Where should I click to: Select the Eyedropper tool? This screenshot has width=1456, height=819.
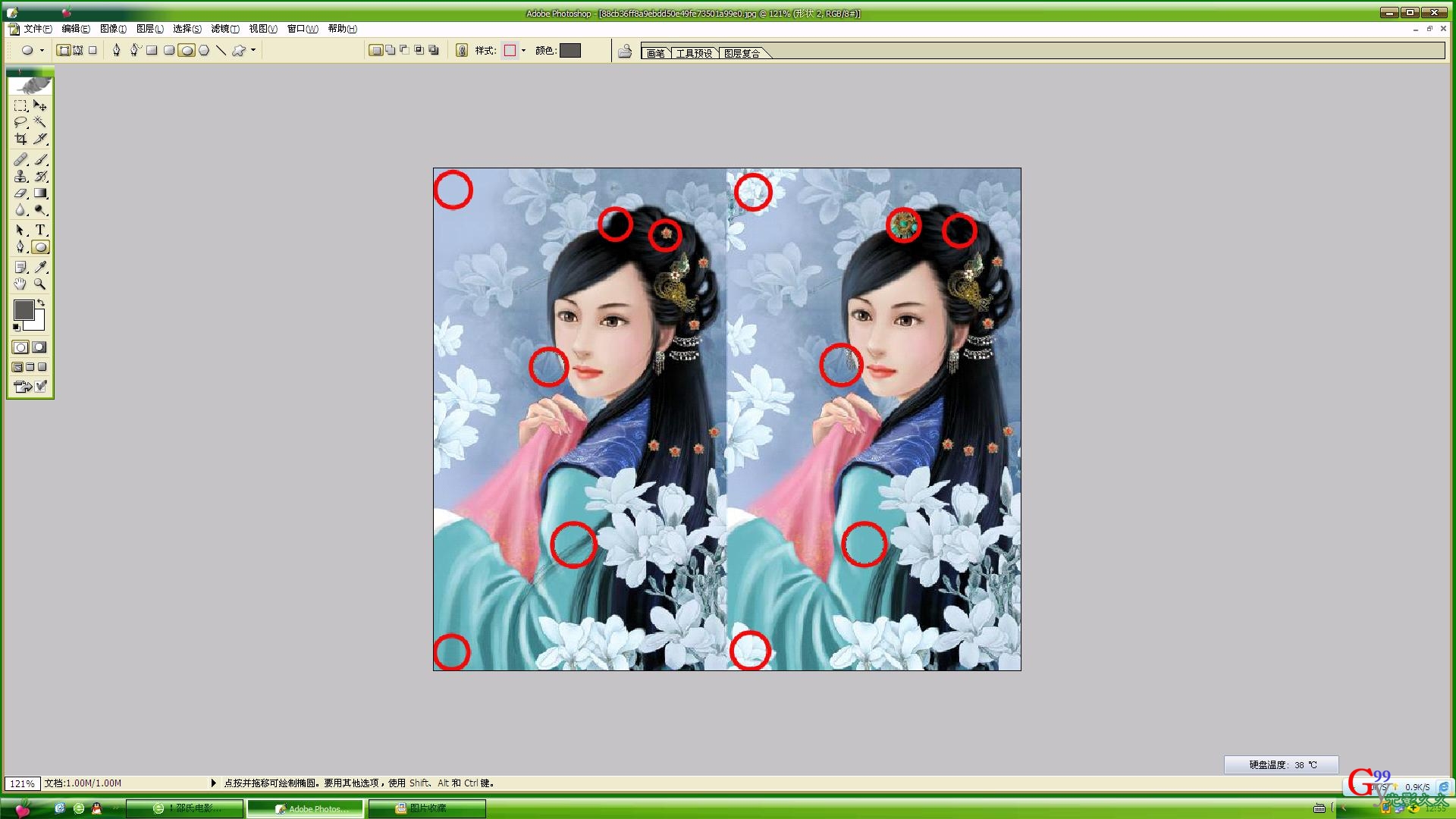pos(40,267)
